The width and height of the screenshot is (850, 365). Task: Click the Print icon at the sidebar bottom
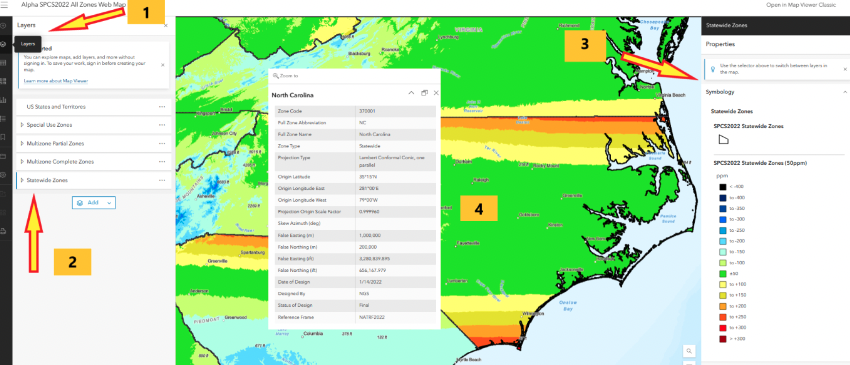[x=4, y=232]
